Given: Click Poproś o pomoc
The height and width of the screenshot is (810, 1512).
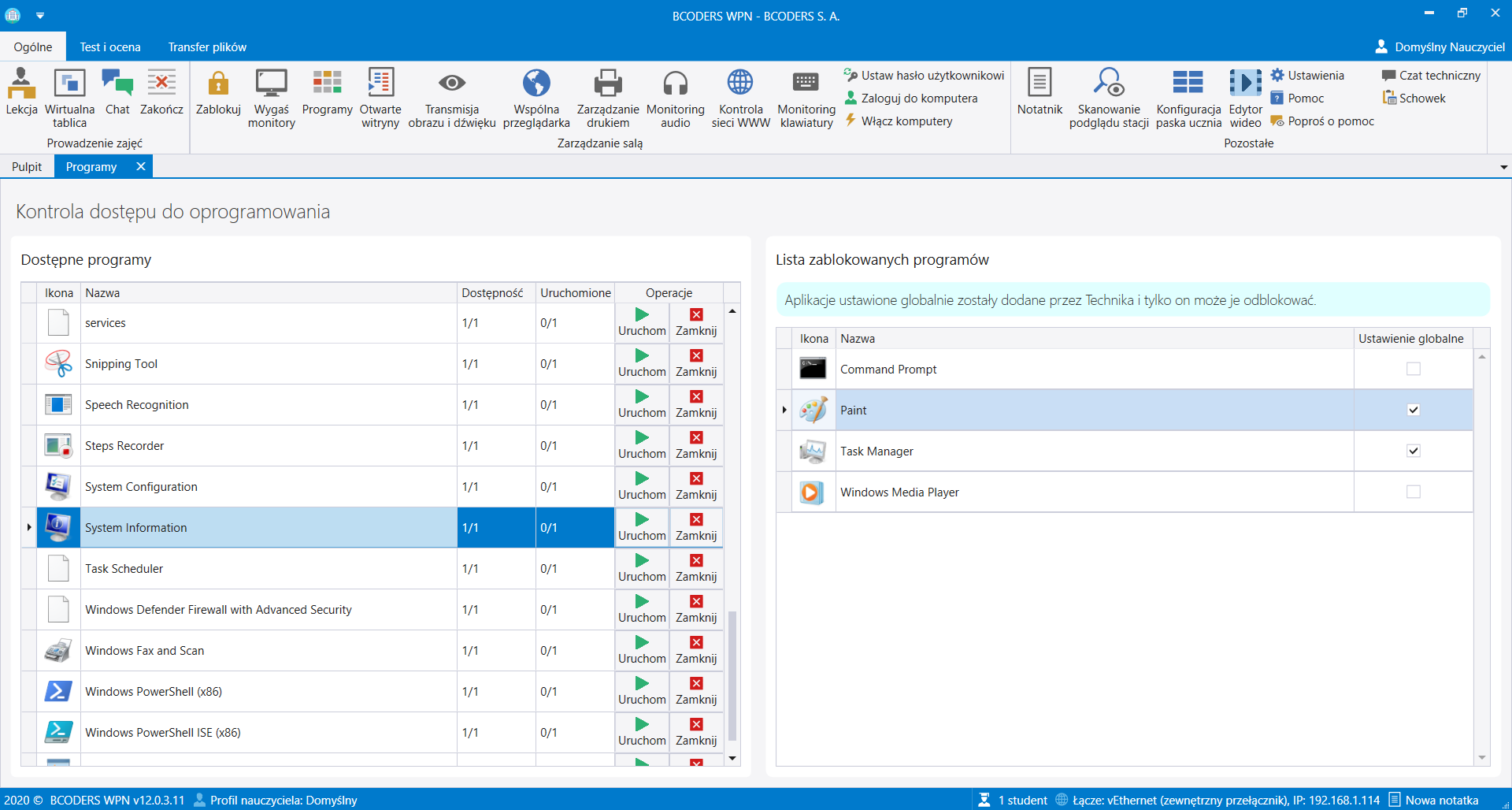Looking at the screenshot, I should click(1322, 121).
